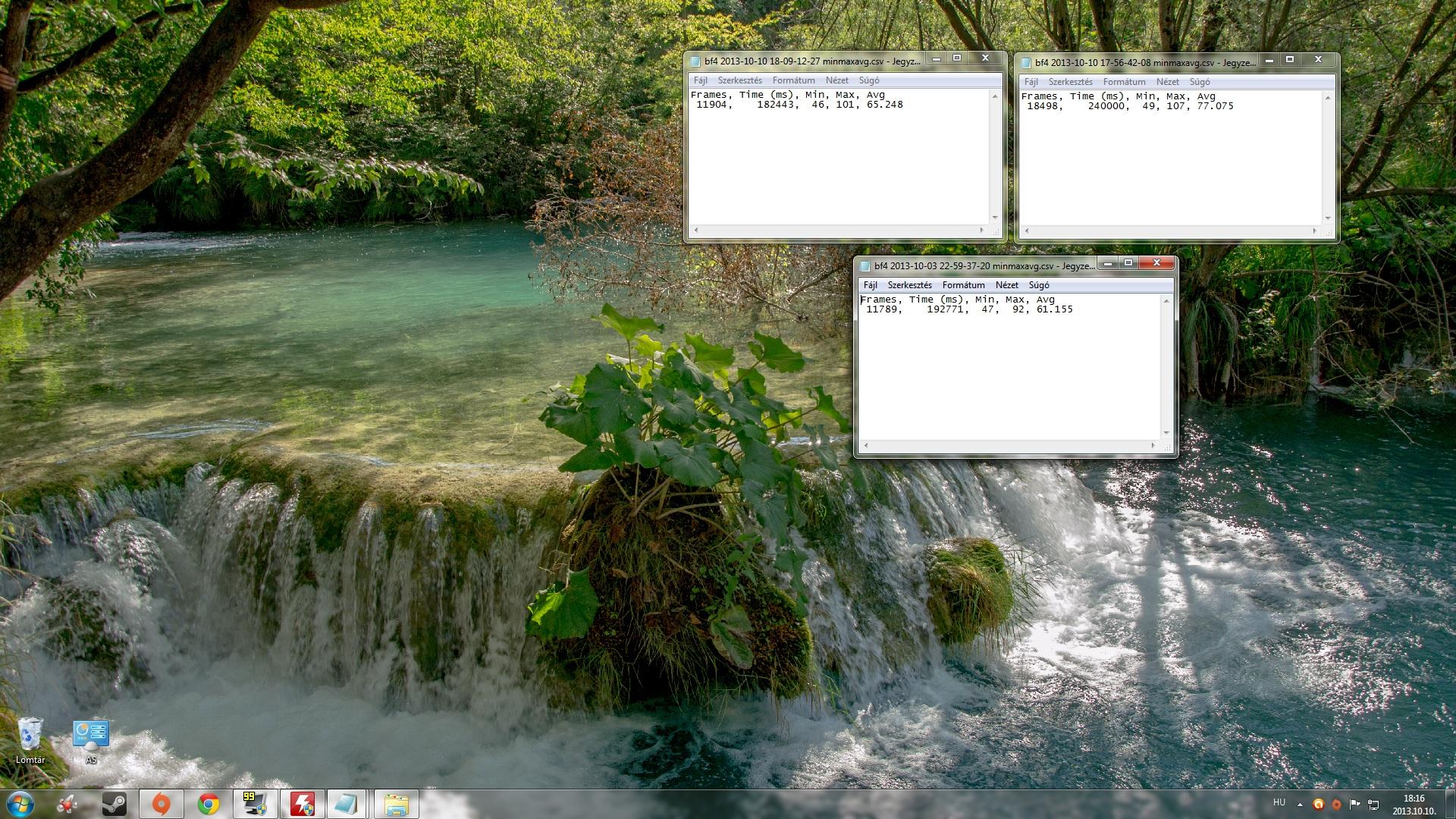Open the Notepad taskbar button

click(347, 804)
